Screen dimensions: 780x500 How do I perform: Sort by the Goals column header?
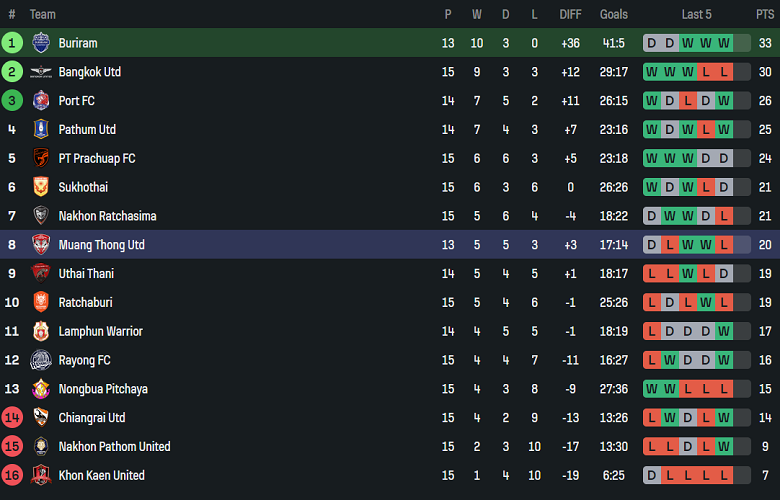pos(614,14)
